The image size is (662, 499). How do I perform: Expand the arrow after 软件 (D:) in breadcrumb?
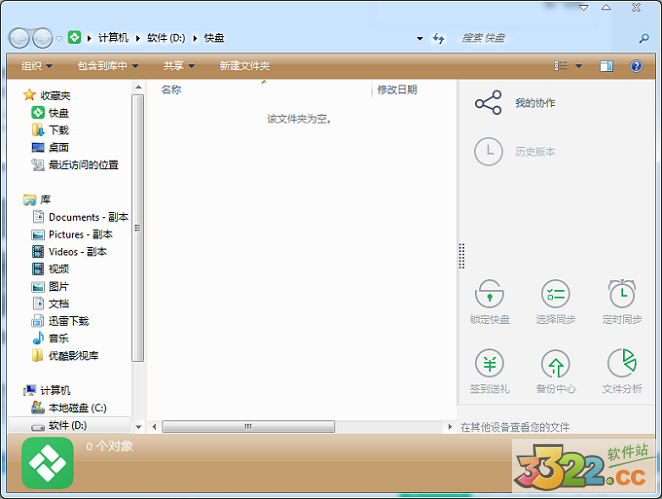(195, 38)
